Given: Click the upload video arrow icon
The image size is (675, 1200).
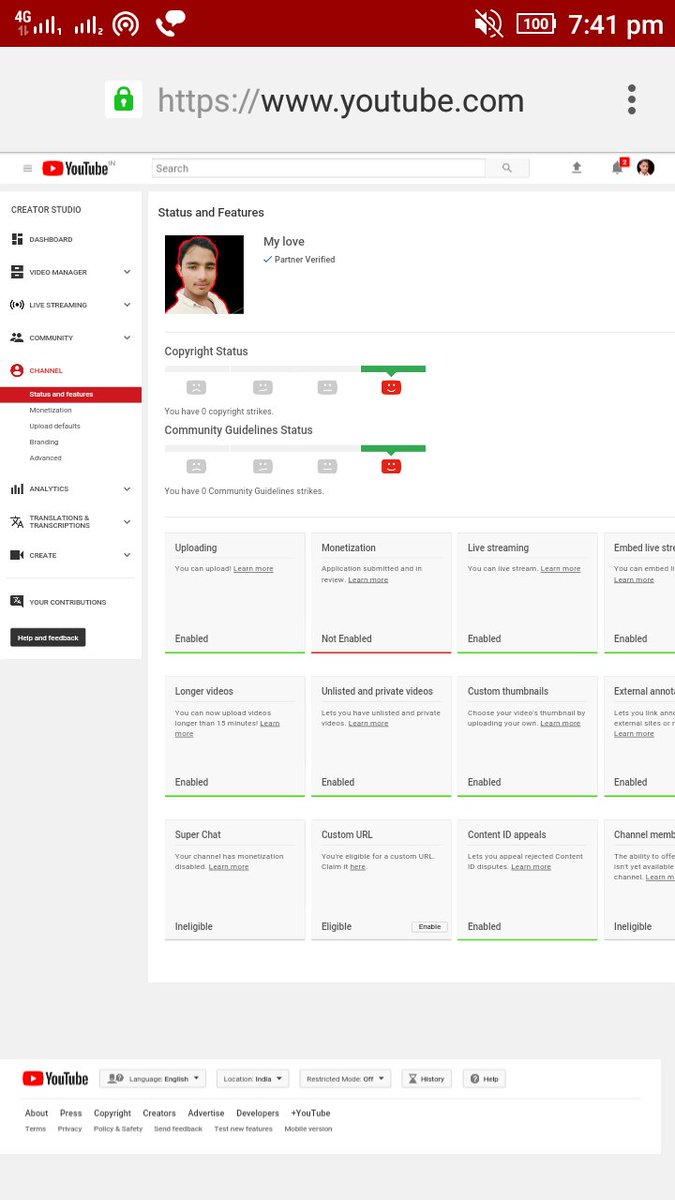Looking at the screenshot, I should (577, 168).
